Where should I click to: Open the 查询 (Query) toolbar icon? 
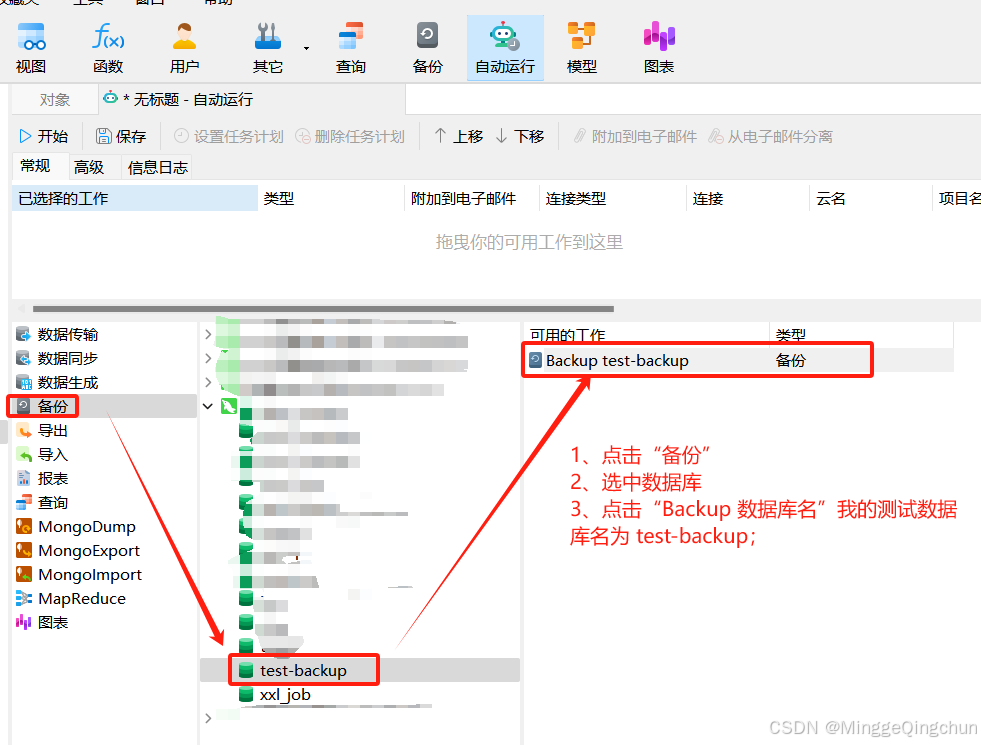tap(350, 48)
